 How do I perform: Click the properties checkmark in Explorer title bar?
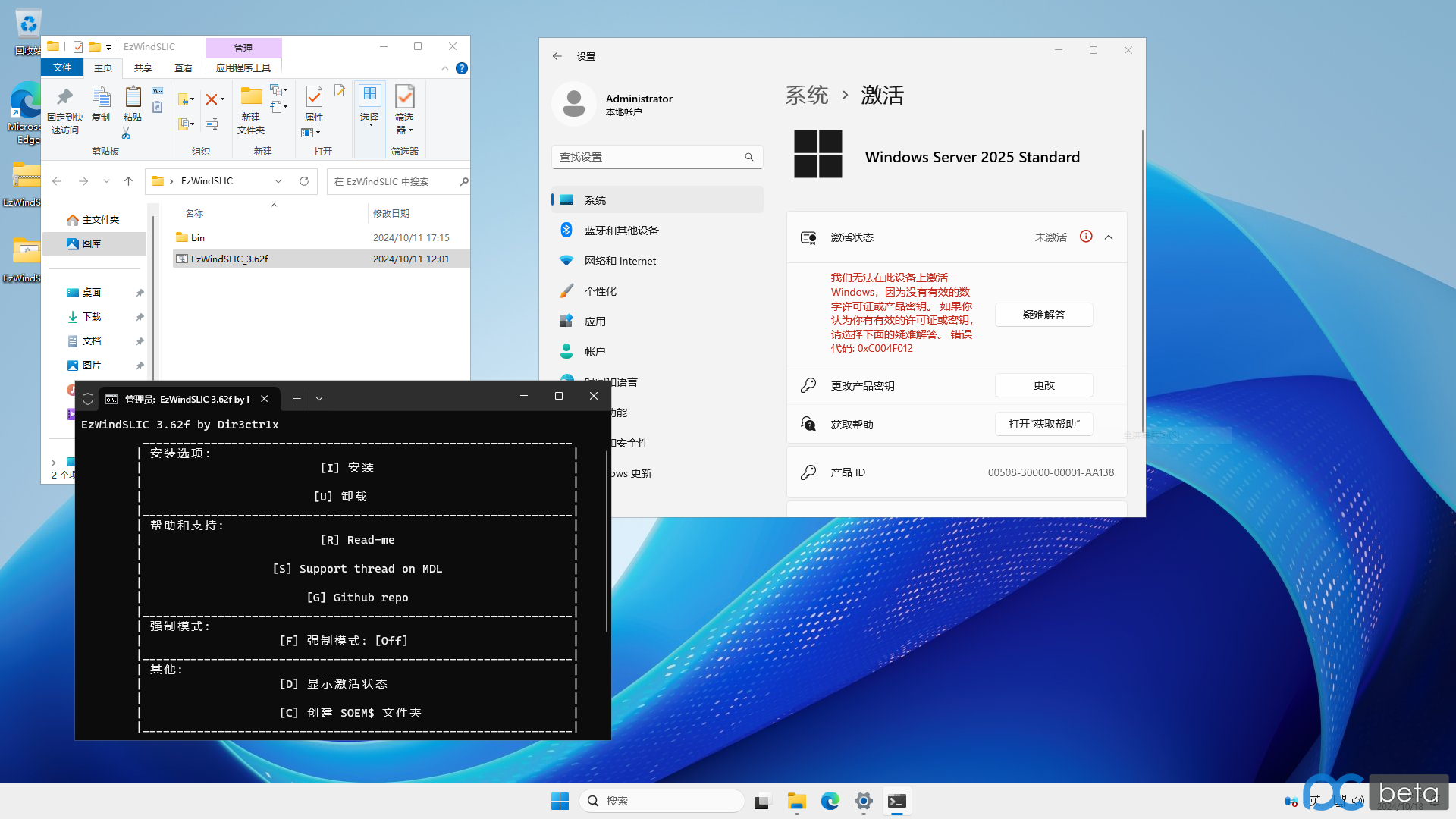(x=78, y=46)
